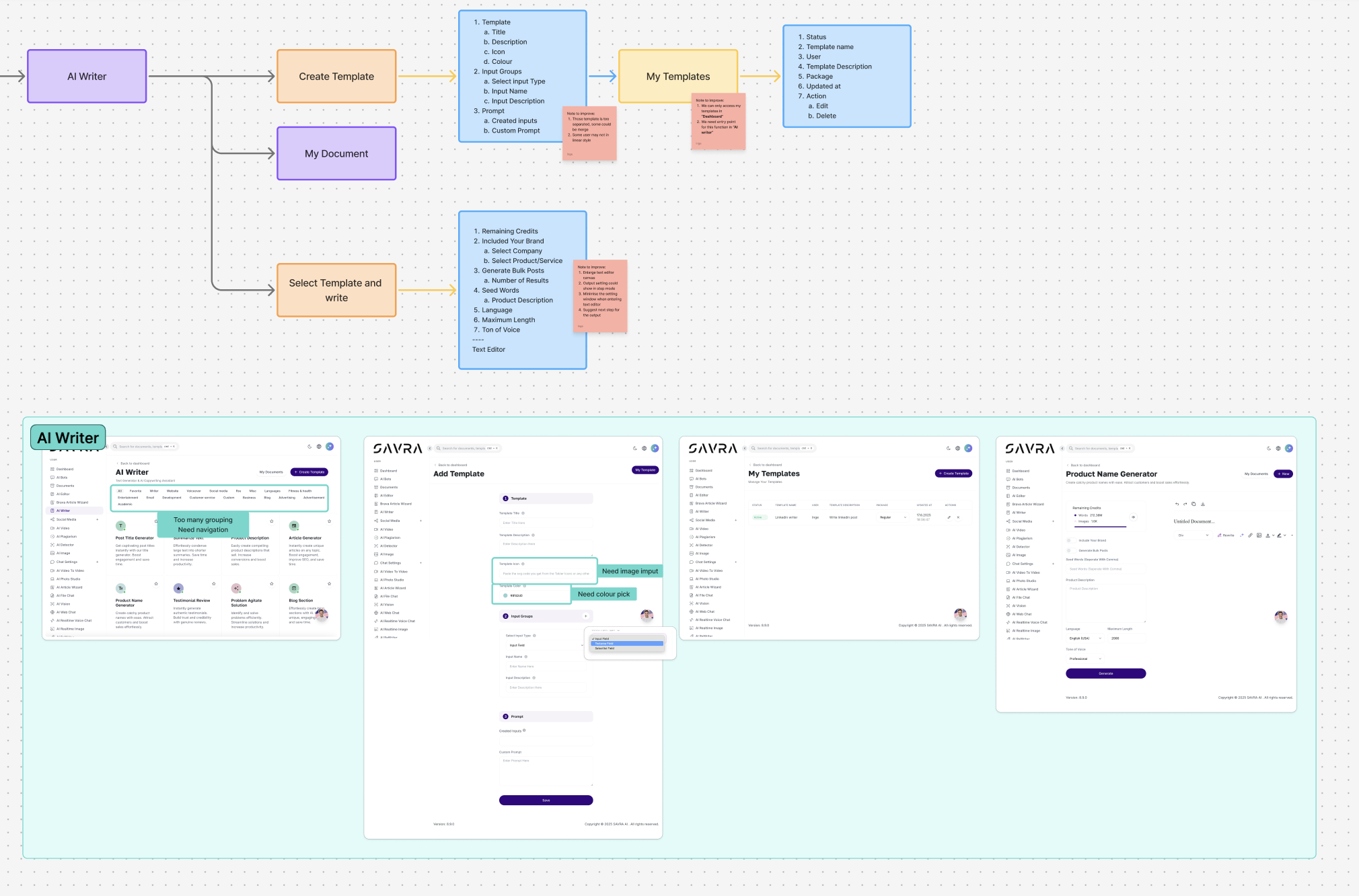Open the language globe in Add Template mockup

tap(644, 448)
